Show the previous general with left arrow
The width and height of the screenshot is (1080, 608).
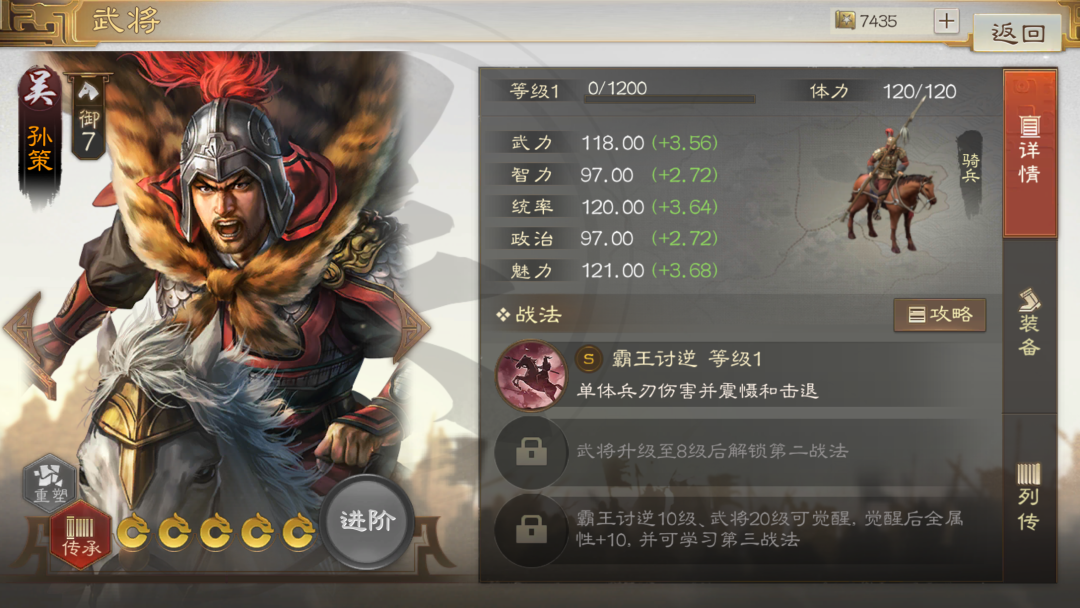(24, 328)
